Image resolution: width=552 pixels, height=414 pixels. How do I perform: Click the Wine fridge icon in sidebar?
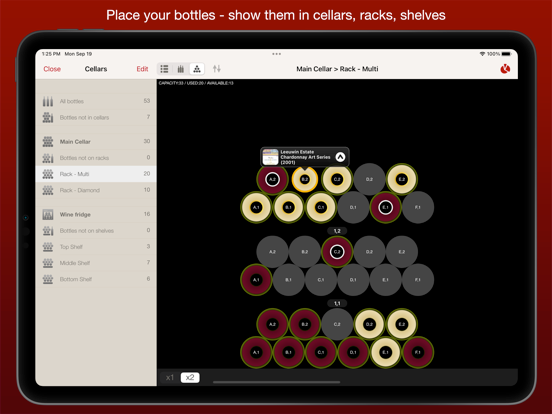pyautogui.click(x=48, y=214)
